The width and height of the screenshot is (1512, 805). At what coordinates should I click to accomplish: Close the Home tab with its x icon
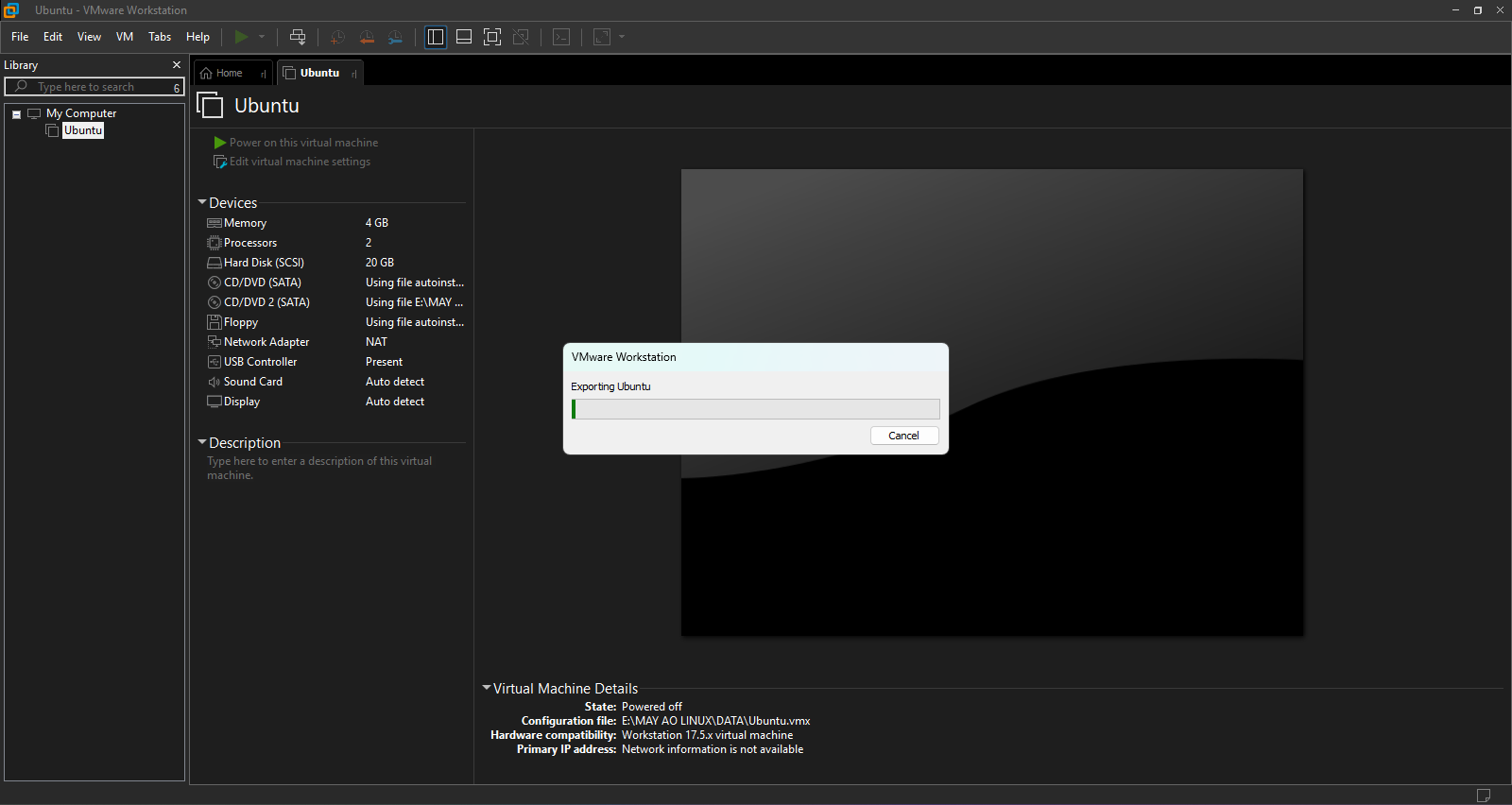263,74
